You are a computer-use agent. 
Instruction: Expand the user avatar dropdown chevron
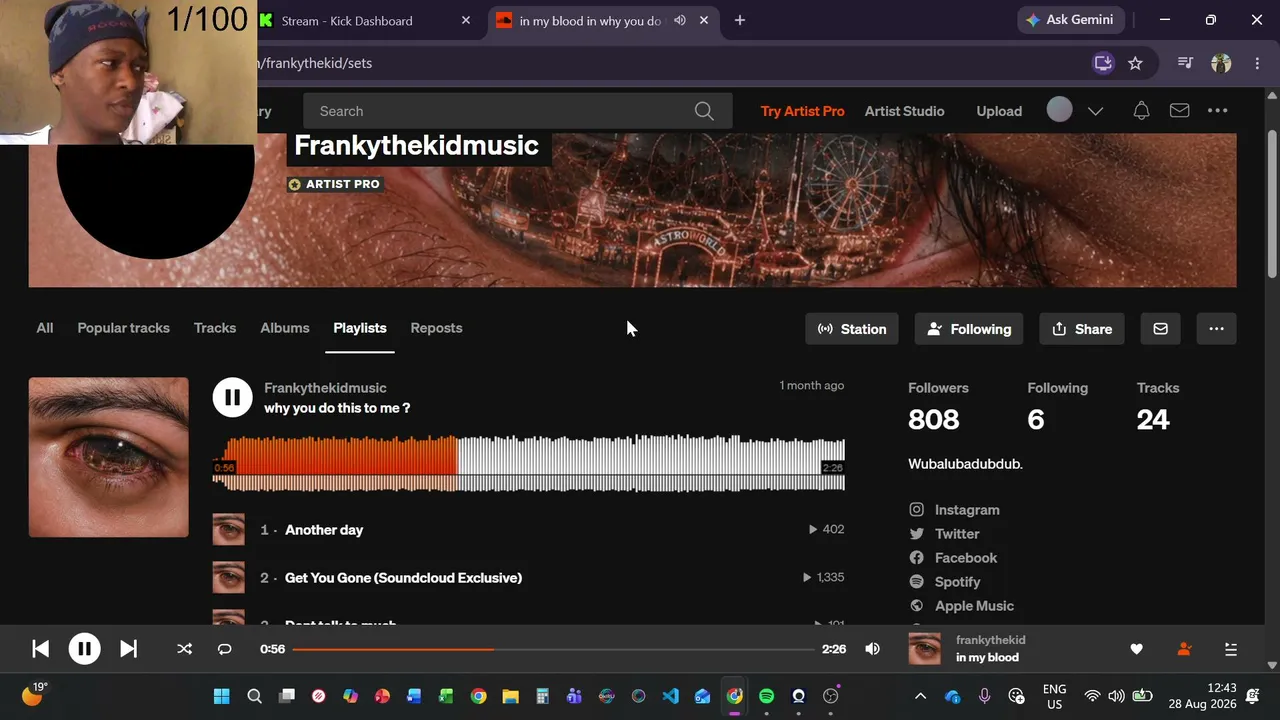(x=1095, y=111)
